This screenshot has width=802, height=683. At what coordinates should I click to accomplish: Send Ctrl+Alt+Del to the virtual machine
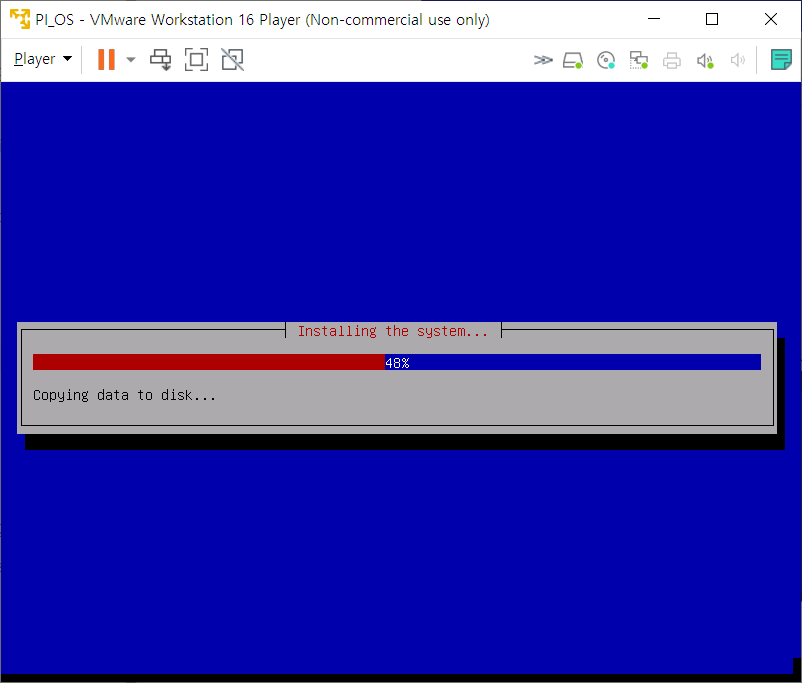[161, 59]
